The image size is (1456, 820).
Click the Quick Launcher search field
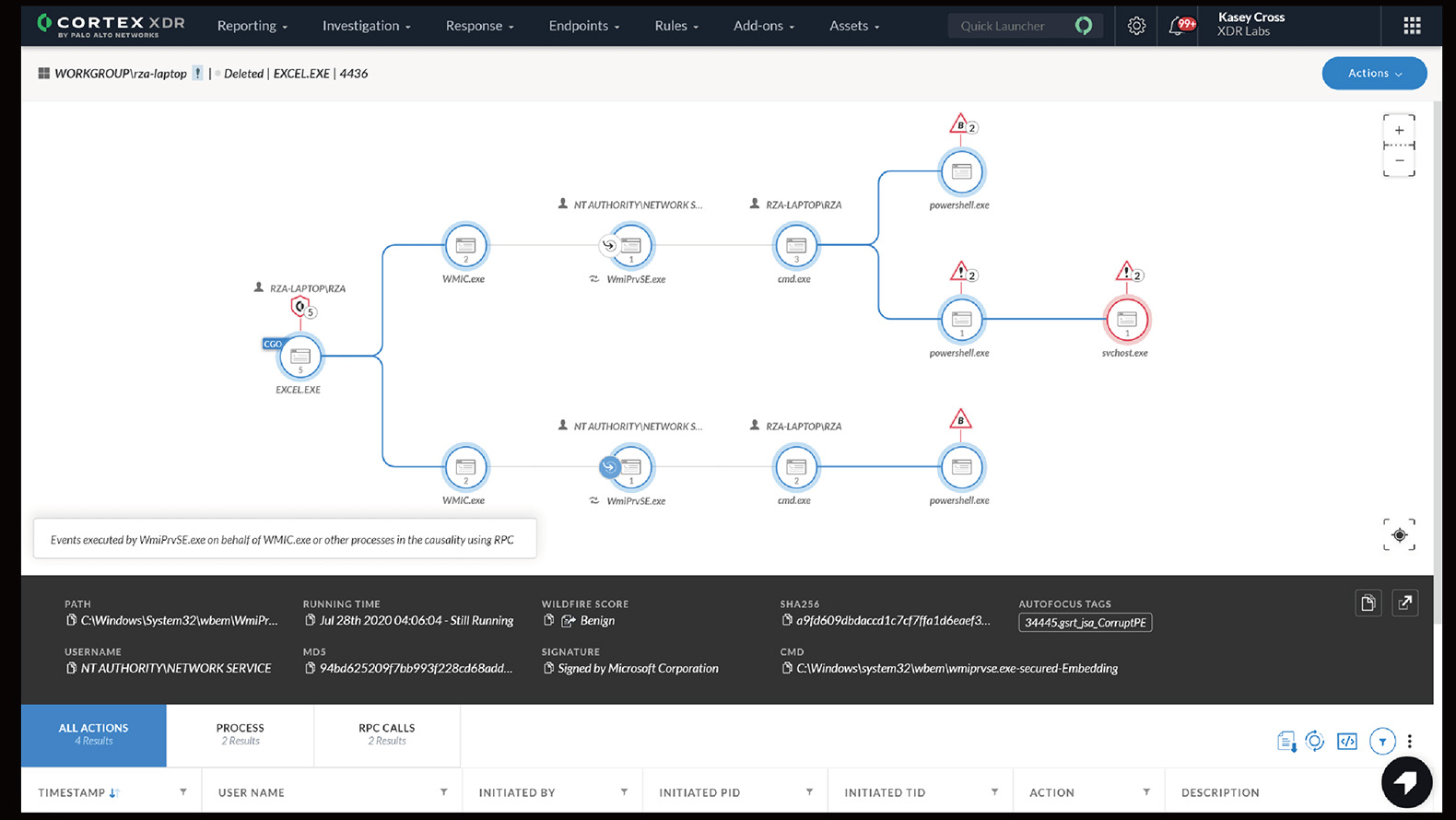pos(1012,26)
